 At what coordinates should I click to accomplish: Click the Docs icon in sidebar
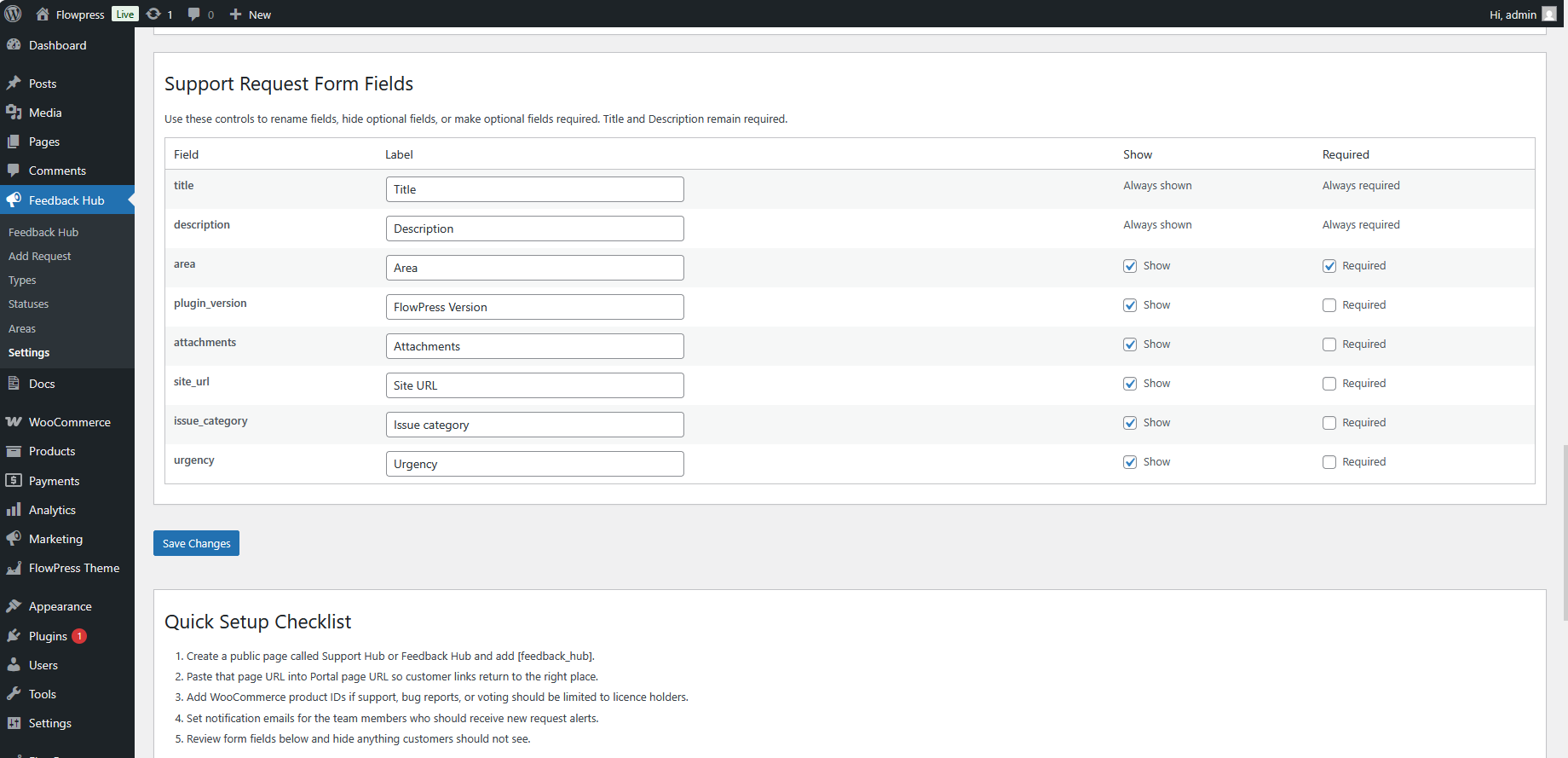click(x=14, y=384)
